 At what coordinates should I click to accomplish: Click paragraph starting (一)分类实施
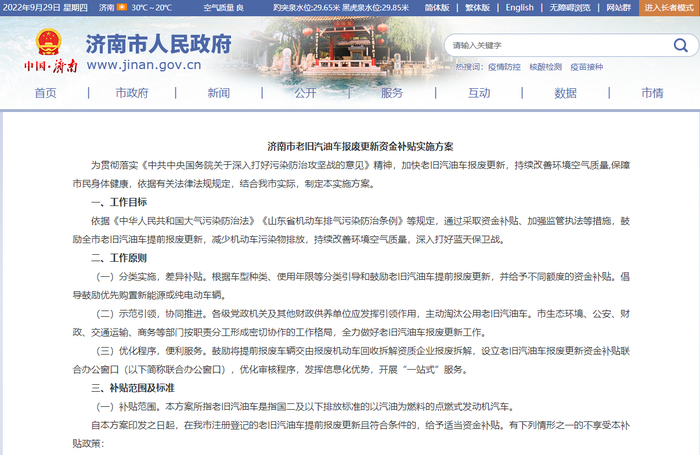point(351,286)
